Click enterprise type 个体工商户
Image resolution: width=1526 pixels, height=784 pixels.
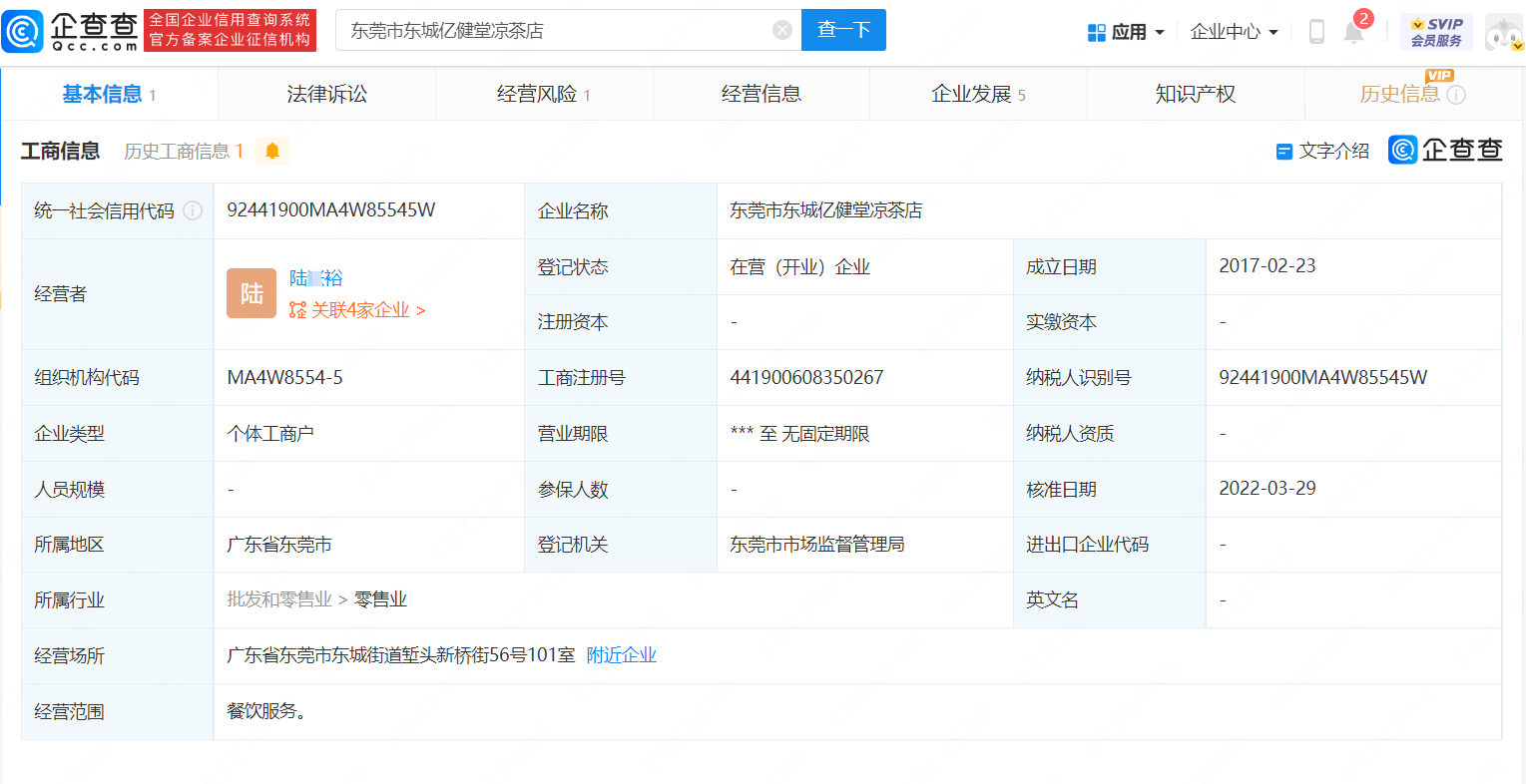[x=270, y=433]
